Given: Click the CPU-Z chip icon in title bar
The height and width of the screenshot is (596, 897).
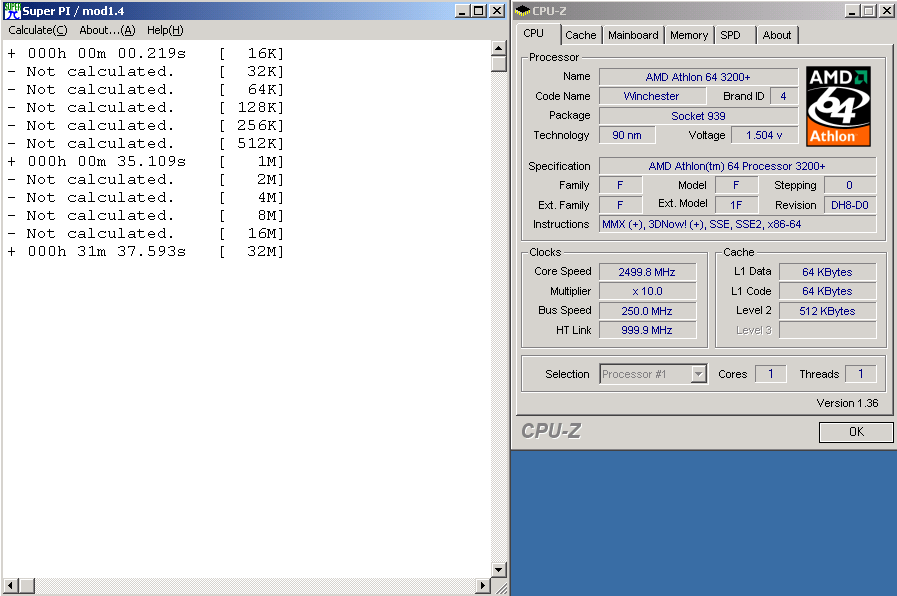Looking at the screenshot, I should click(522, 11).
